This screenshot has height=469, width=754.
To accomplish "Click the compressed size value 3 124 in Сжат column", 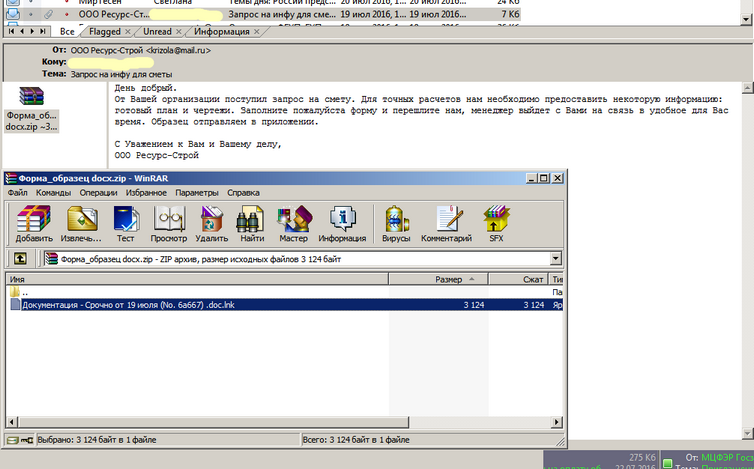I will pyautogui.click(x=534, y=305).
